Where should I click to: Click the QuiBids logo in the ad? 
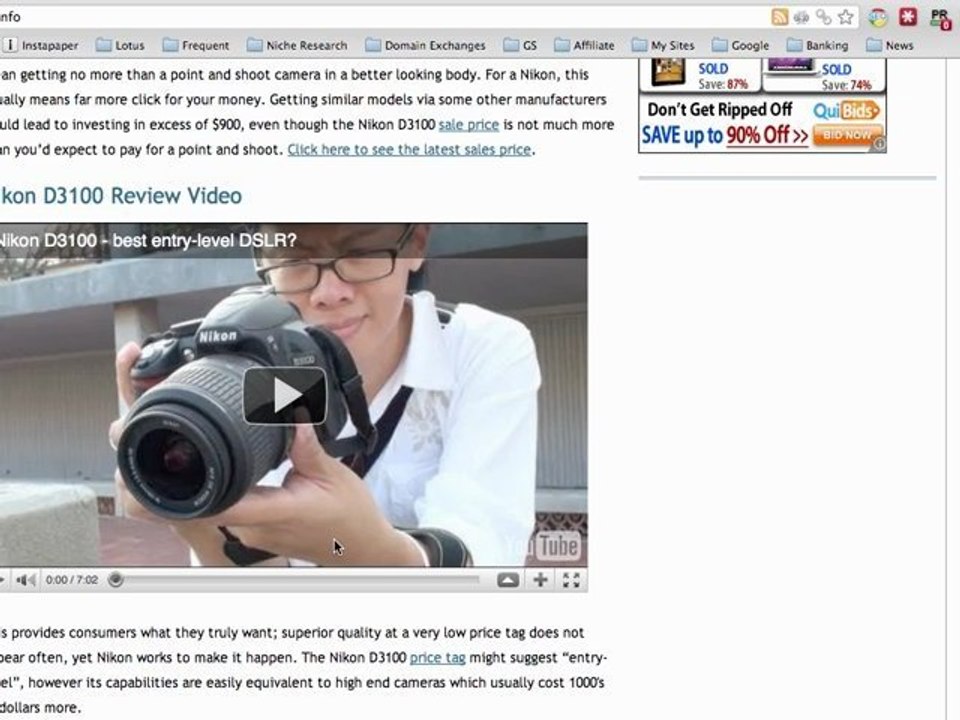coord(846,110)
